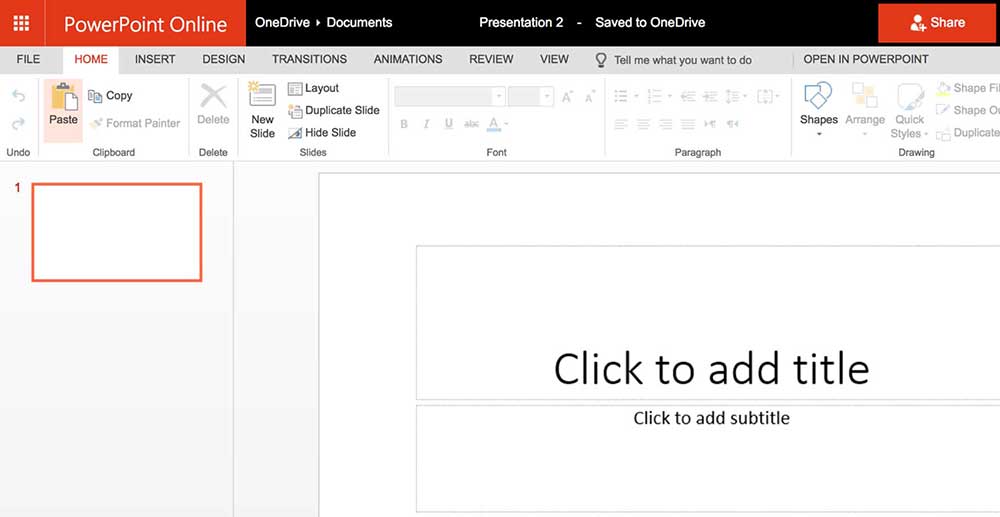
Task: Click the Copy icon in Clipboard group
Action: [96, 96]
